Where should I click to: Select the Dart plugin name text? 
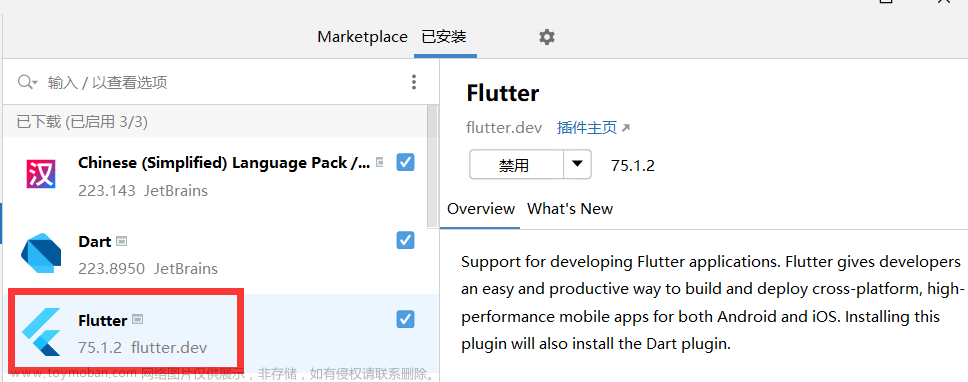point(94,241)
